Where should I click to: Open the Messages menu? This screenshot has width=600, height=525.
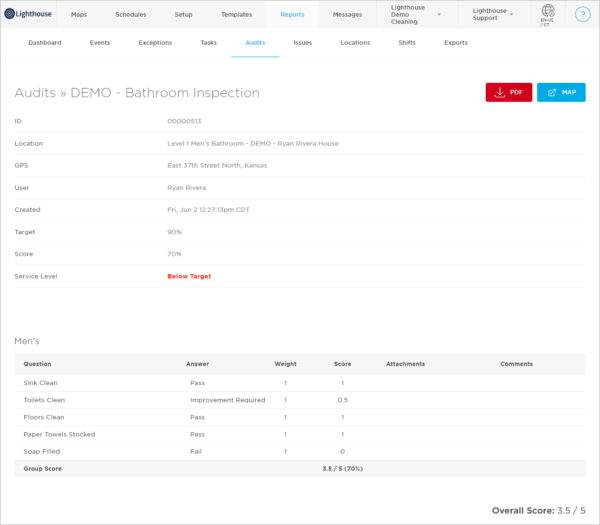click(x=347, y=15)
